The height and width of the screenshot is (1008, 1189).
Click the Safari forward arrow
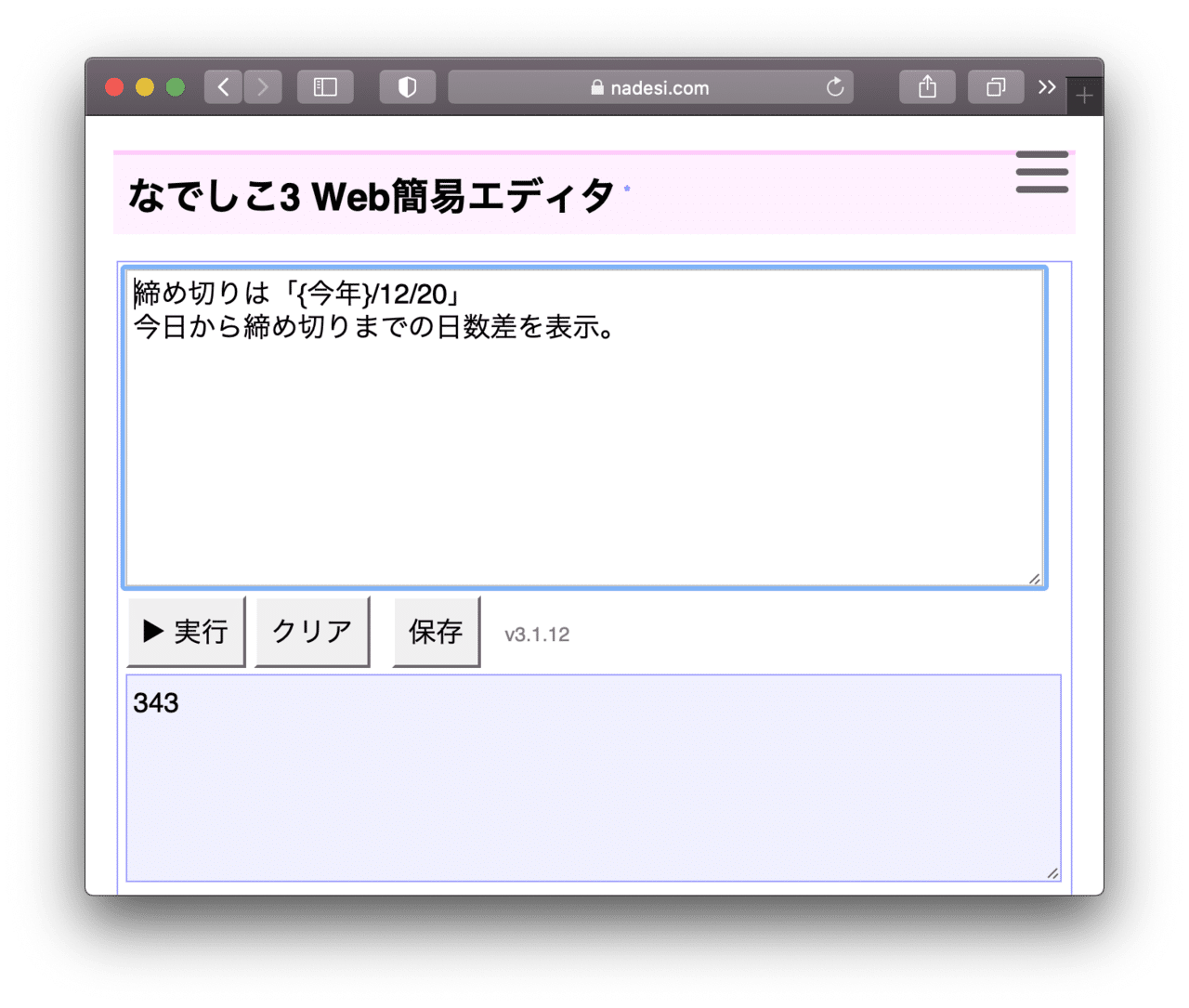point(263,87)
